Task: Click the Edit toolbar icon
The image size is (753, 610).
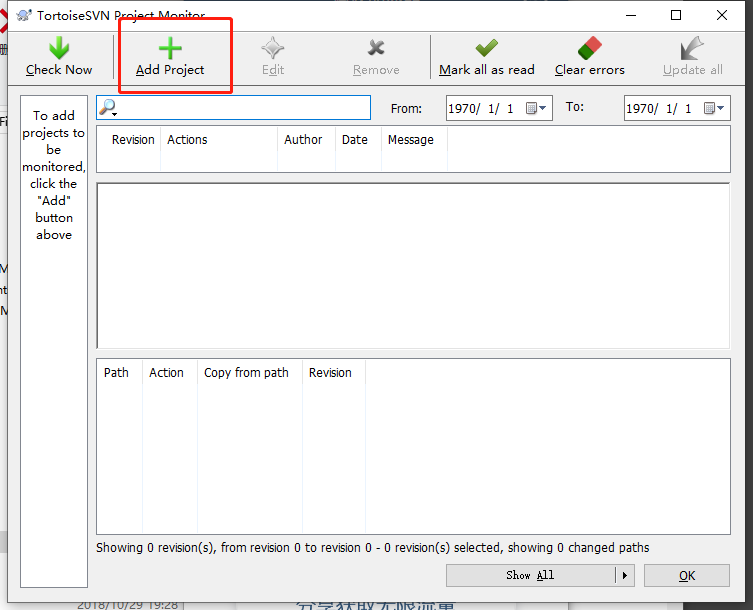Action: click(273, 48)
